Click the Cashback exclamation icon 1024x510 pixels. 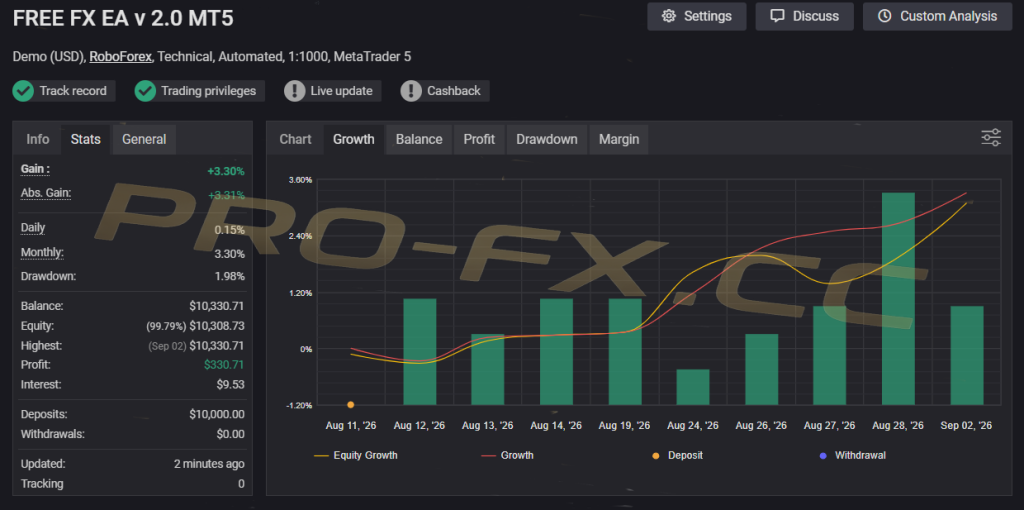(x=411, y=91)
